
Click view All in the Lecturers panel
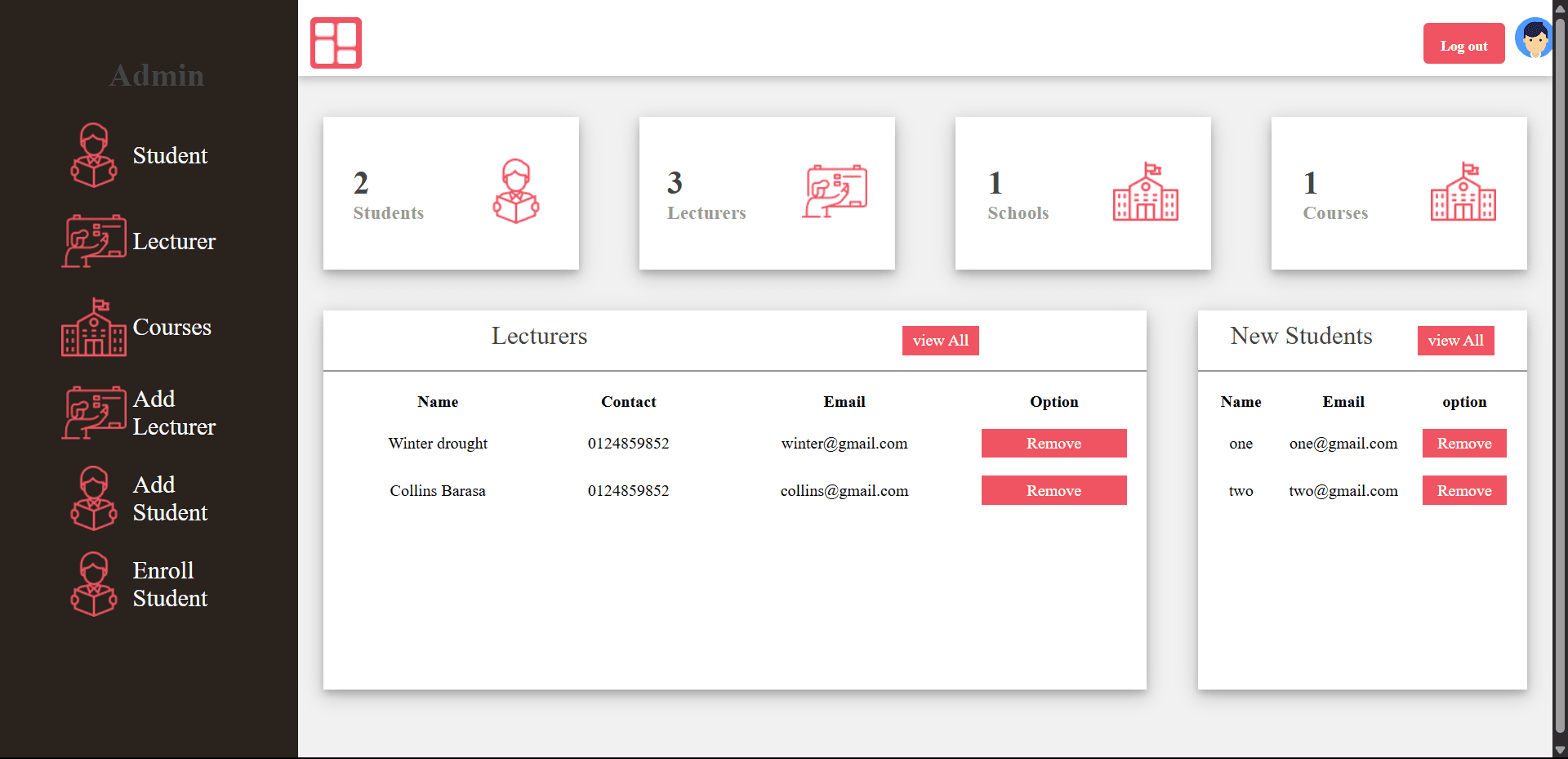(x=940, y=341)
